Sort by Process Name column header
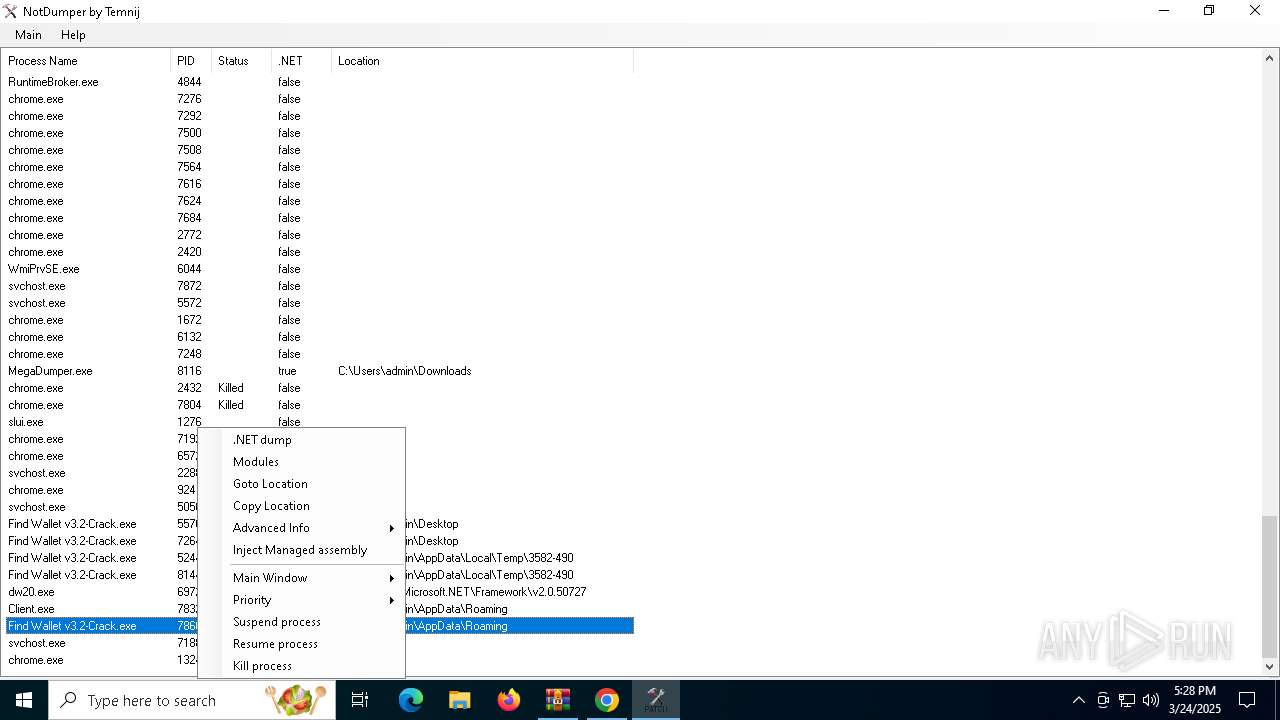1280x720 pixels. pyautogui.click(x=86, y=61)
